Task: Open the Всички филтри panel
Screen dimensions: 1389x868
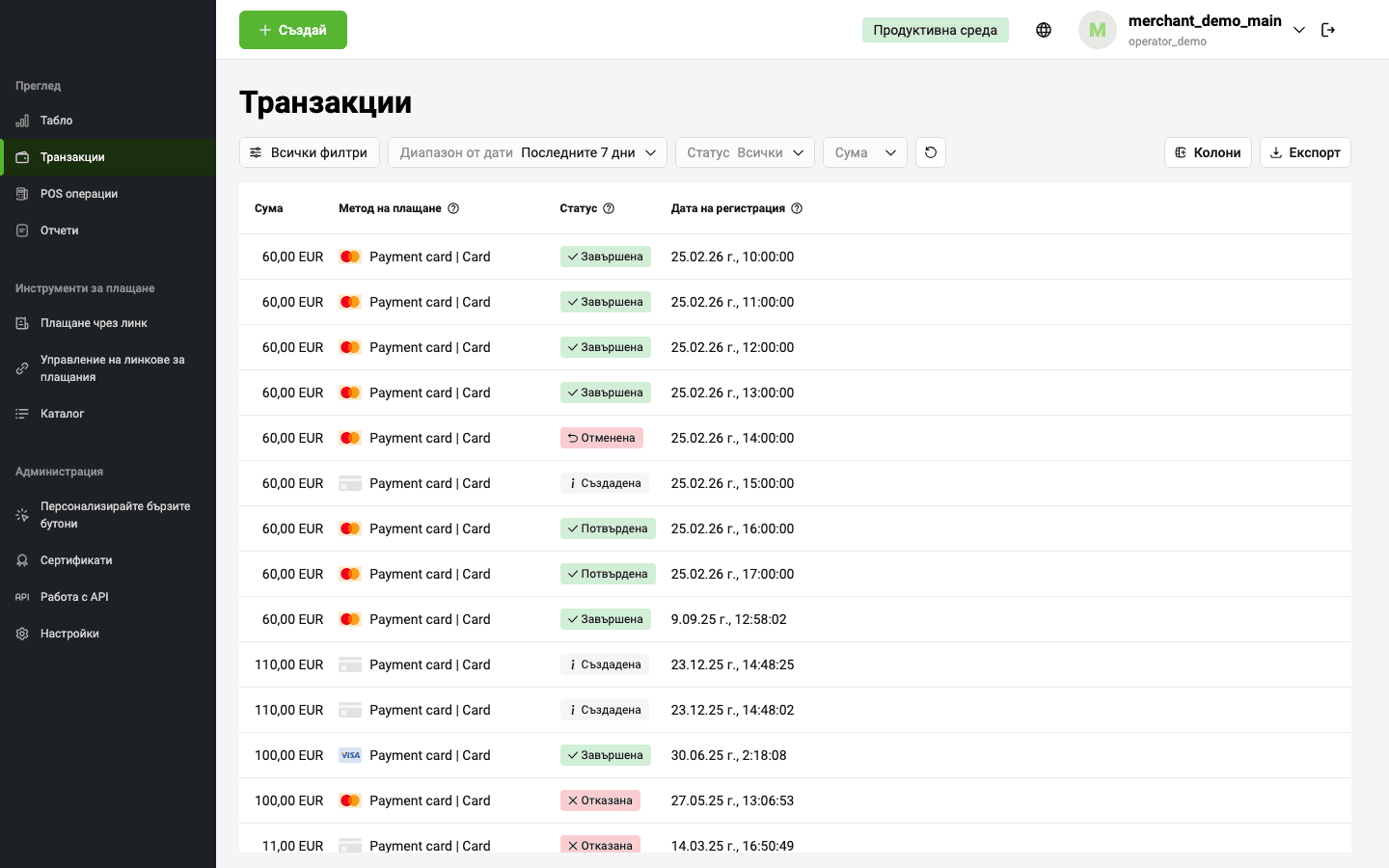Action: point(309,152)
